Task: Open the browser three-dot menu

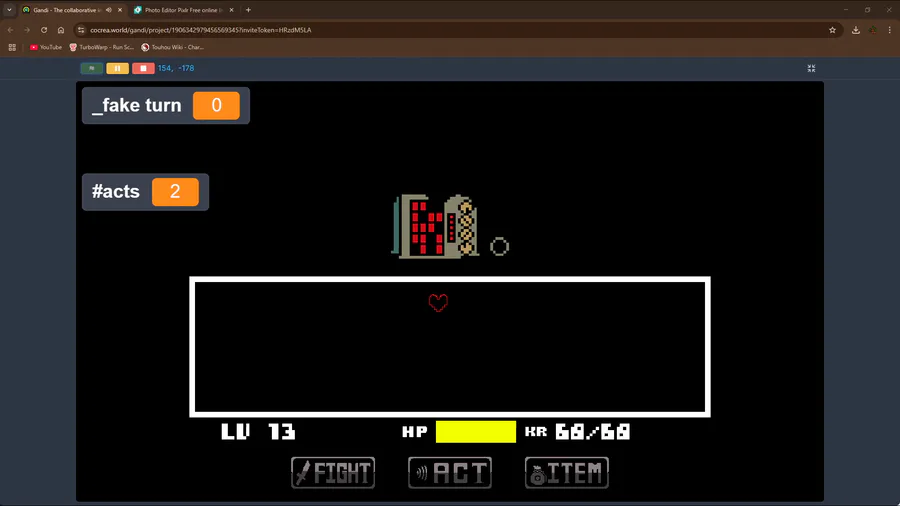Action: coord(890,30)
